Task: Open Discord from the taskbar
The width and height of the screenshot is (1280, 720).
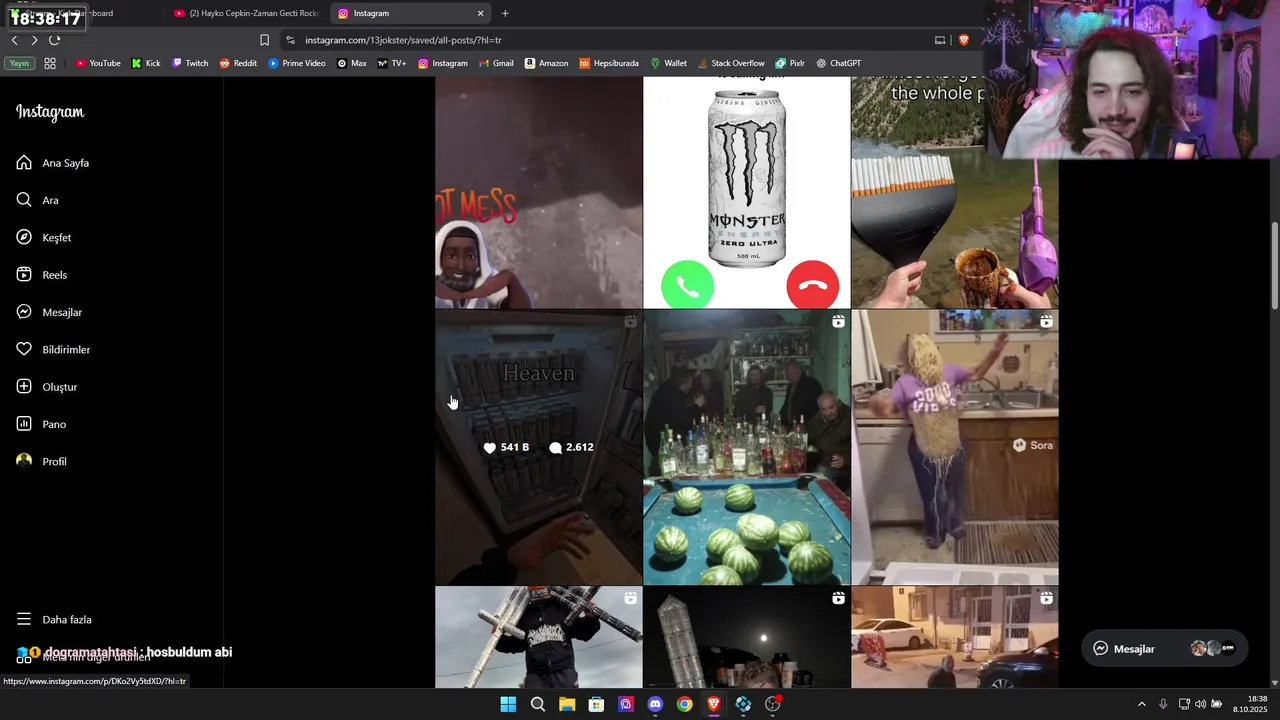Action: click(x=655, y=704)
